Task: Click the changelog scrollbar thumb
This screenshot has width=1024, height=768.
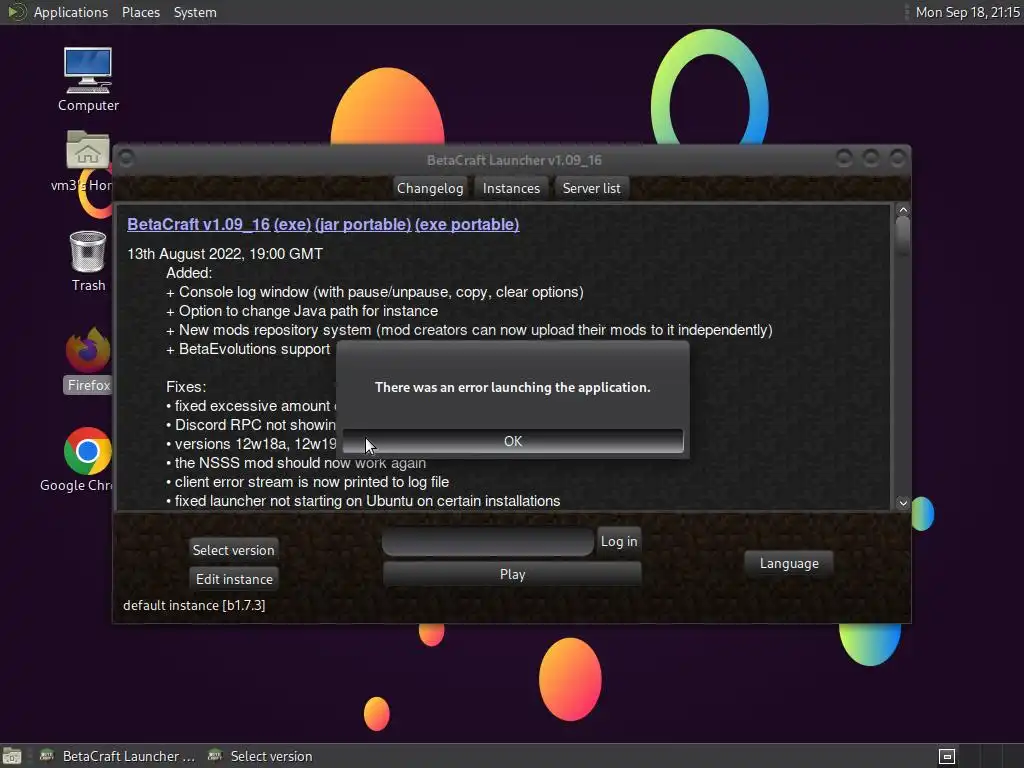Action: coord(903,236)
